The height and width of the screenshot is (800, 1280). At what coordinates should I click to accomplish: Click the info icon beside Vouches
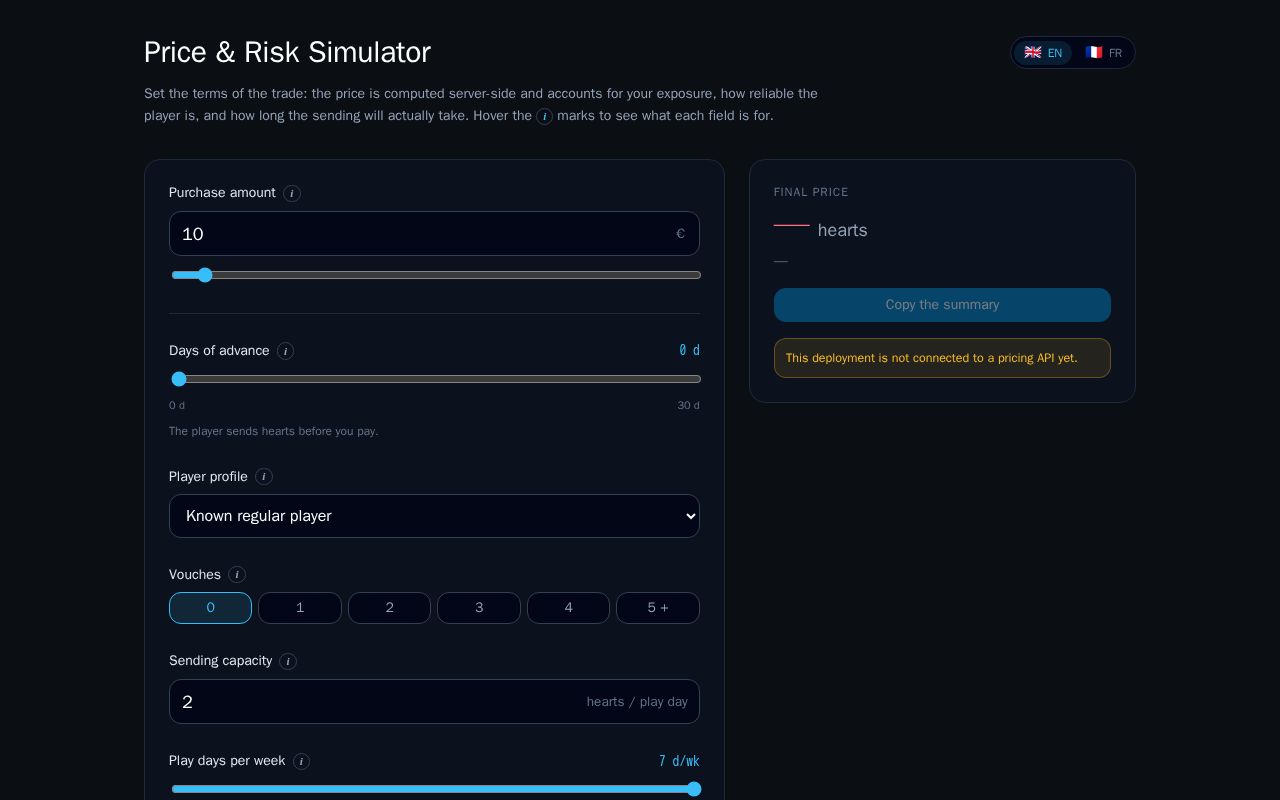[x=237, y=575]
